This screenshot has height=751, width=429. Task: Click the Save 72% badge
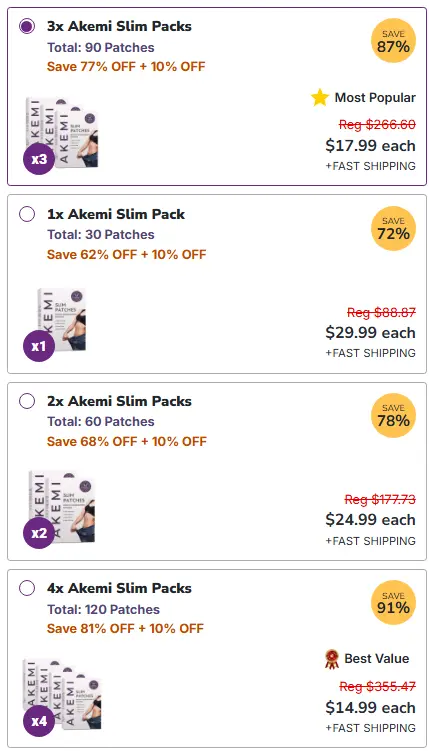click(x=393, y=228)
